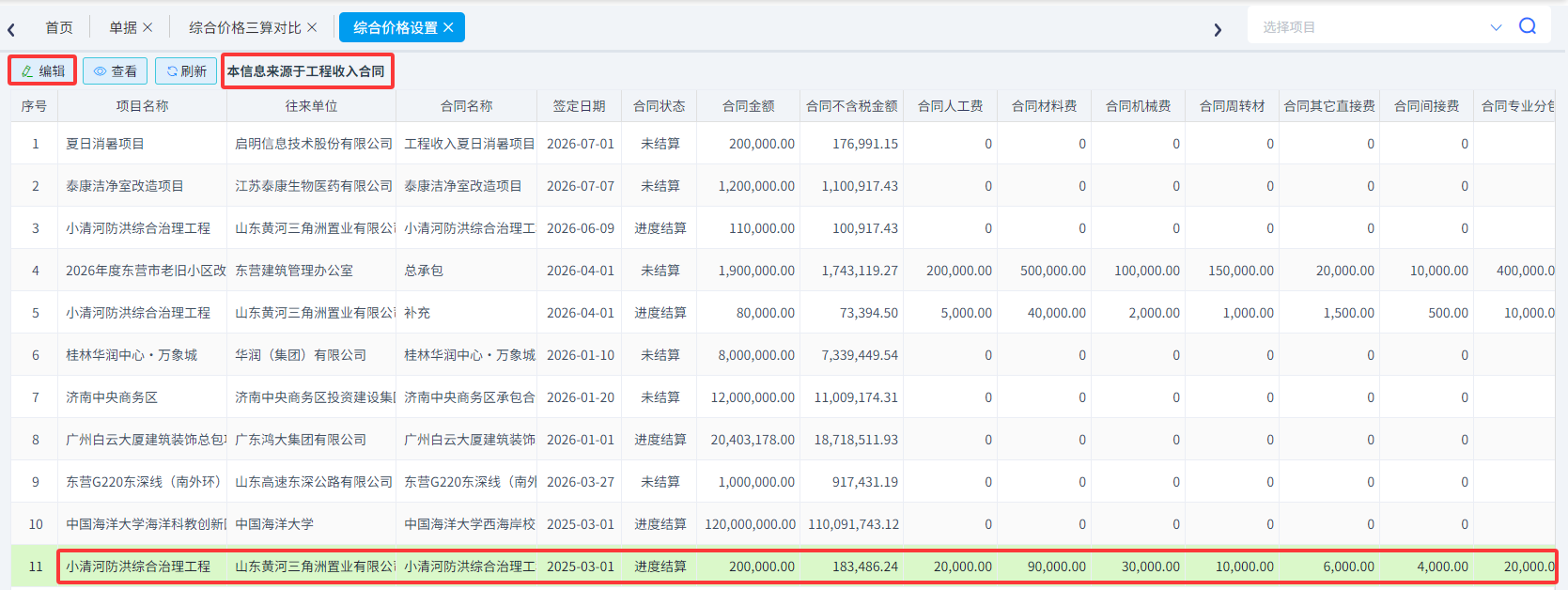Click the right chevron to scroll tabs forward
The height and width of the screenshot is (590, 1568).
click(1218, 29)
